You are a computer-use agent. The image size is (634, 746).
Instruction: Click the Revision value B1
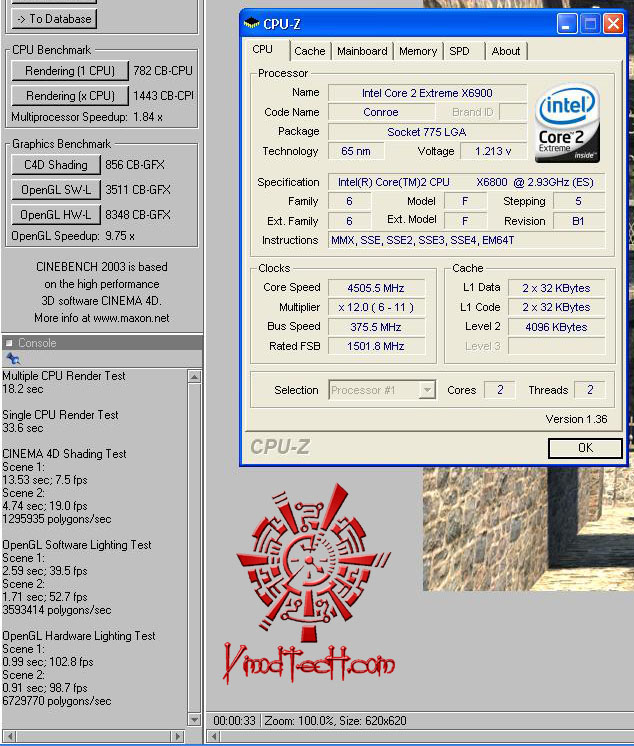coord(578,221)
